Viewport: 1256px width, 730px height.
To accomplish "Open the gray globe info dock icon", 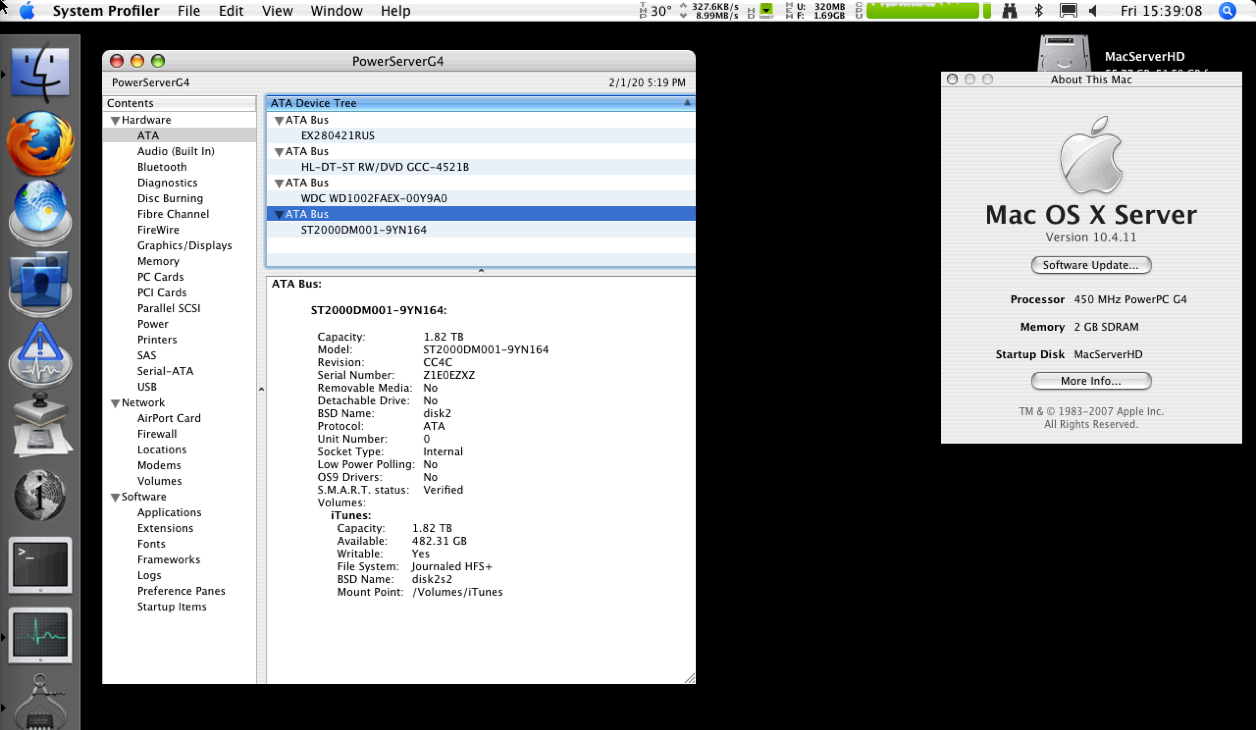I will (40, 495).
